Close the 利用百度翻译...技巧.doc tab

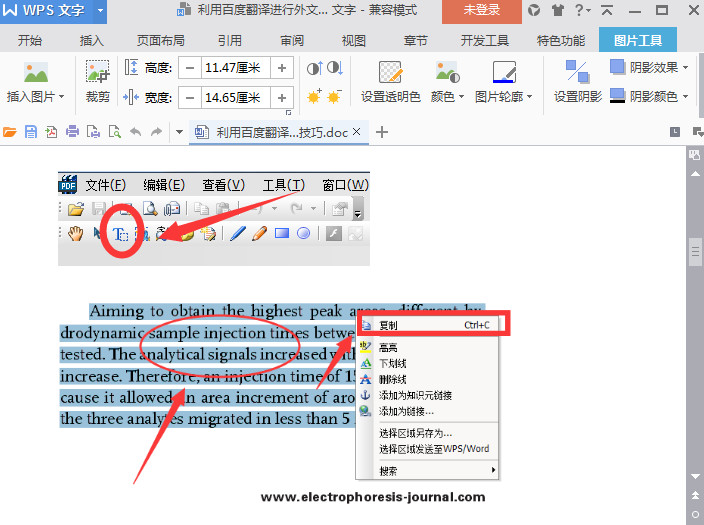[x=356, y=131]
